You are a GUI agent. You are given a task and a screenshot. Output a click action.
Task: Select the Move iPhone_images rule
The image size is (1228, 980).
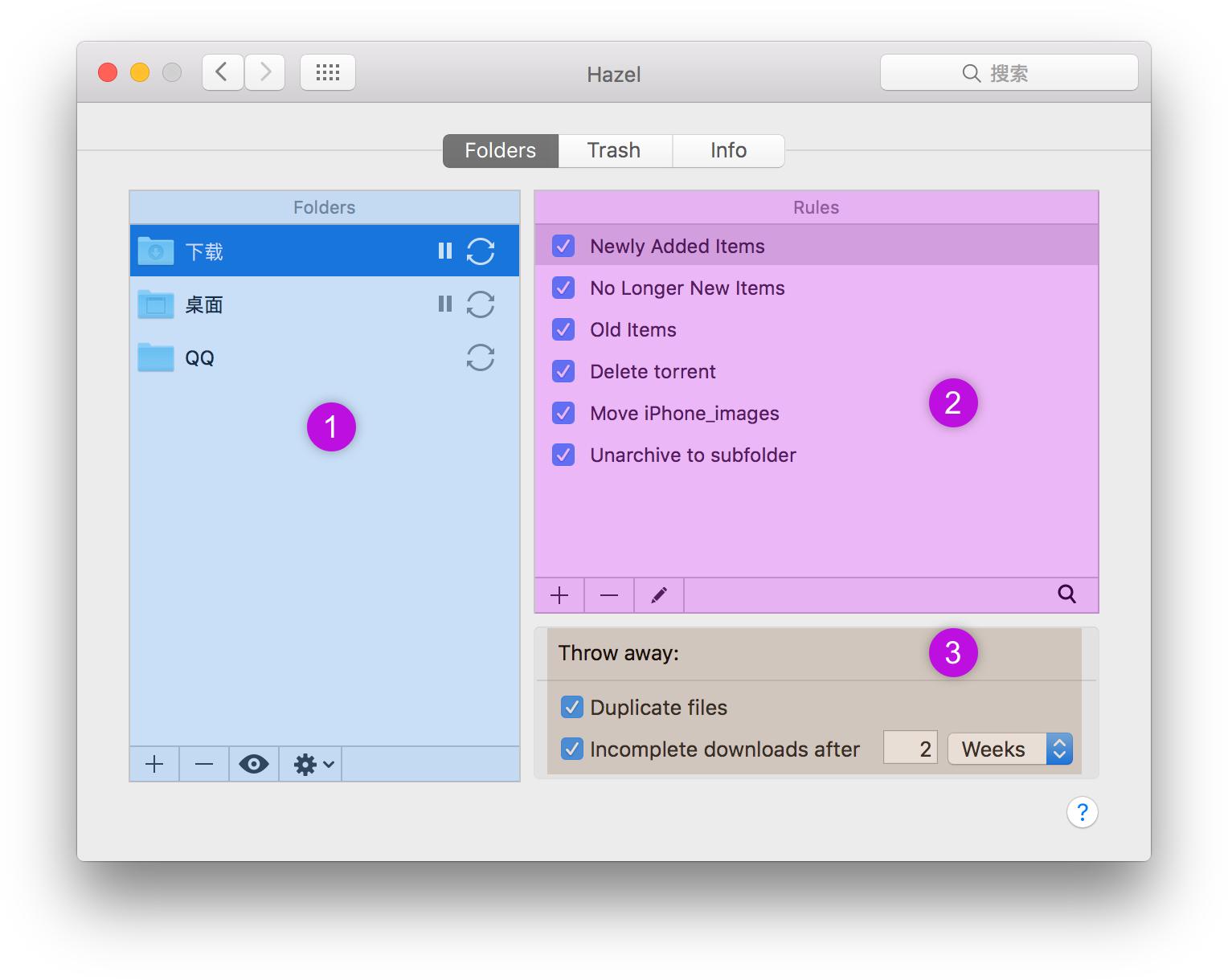pos(817,413)
